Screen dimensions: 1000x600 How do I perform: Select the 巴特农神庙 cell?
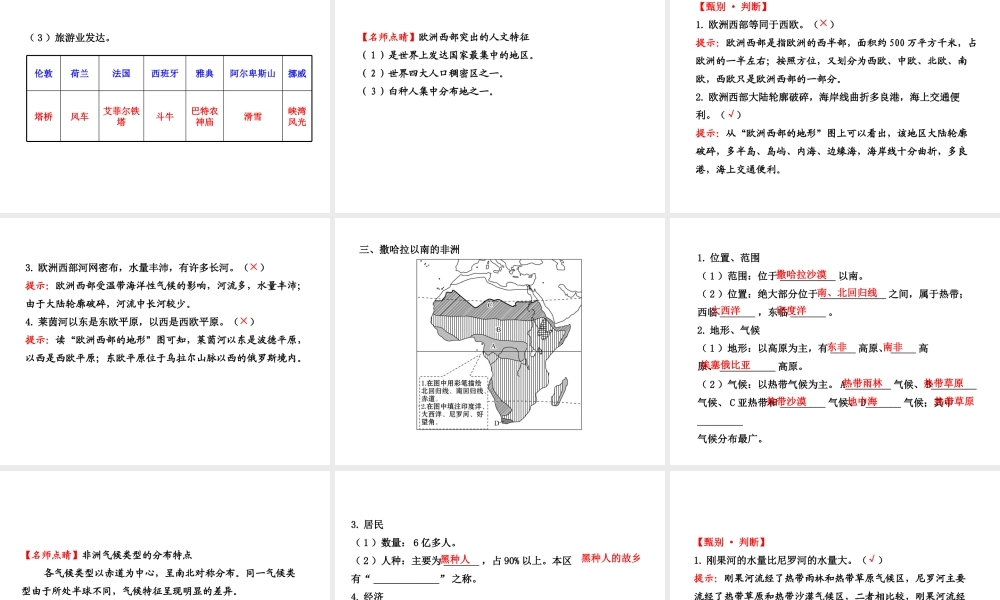pyautogui.click(x=205, y=116)
